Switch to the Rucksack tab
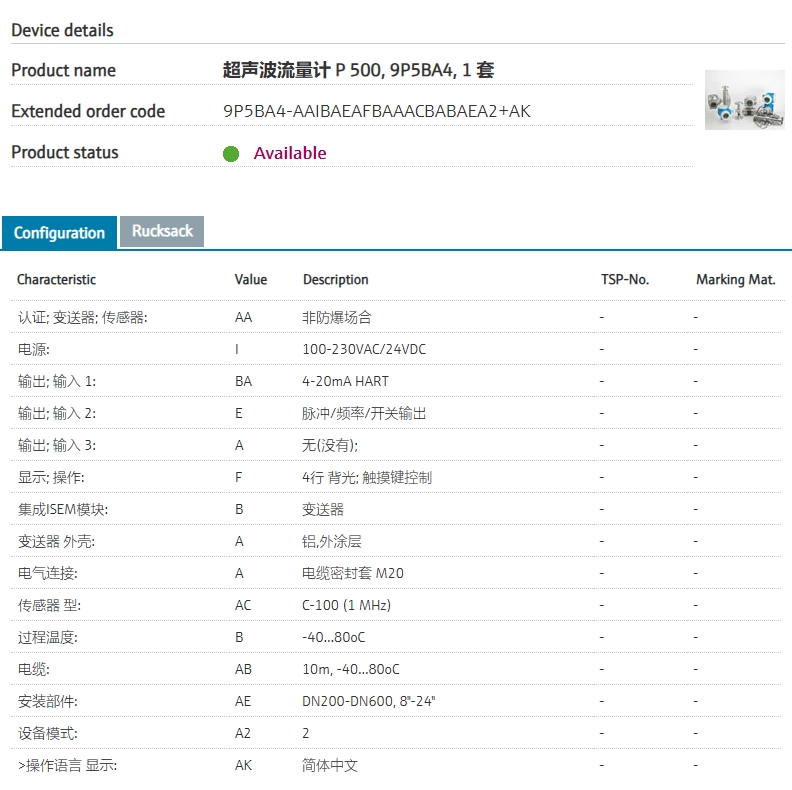Image resolution: width=792 pixels, height=790 pixels. point(162,231)
